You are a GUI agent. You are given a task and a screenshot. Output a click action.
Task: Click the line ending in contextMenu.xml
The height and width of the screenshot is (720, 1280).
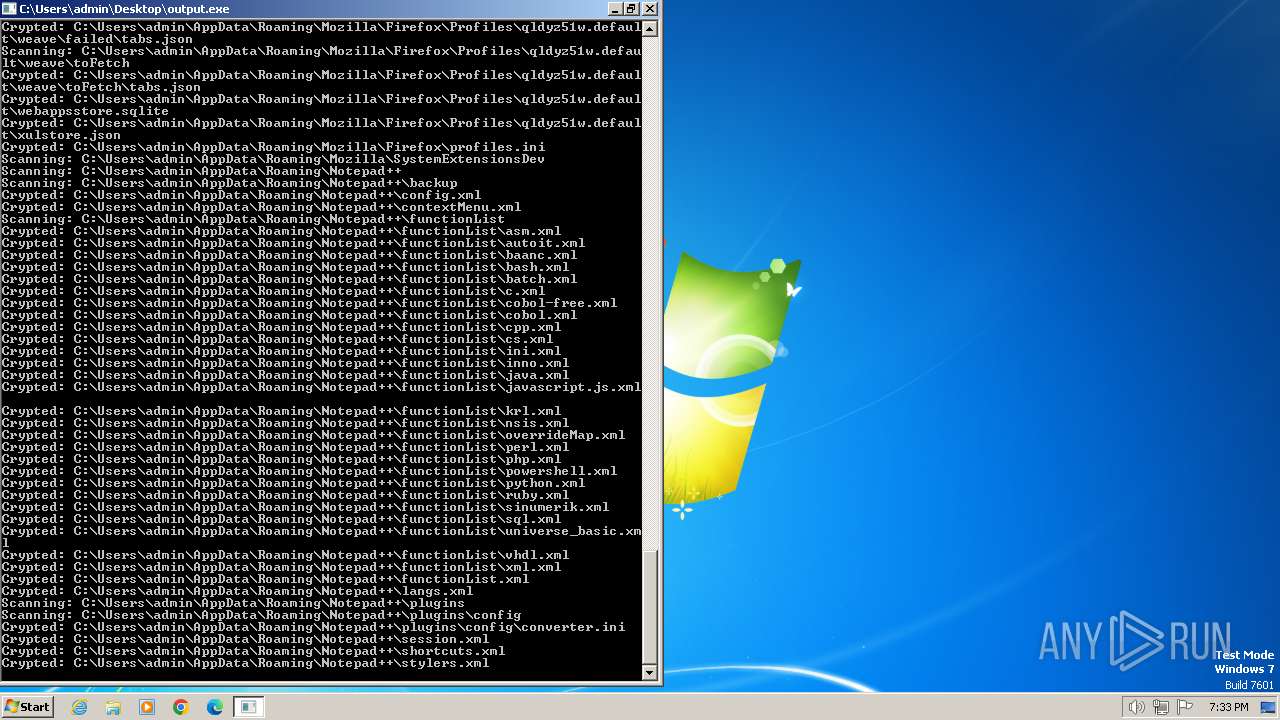pyautogui.click(x=261, y=207)
